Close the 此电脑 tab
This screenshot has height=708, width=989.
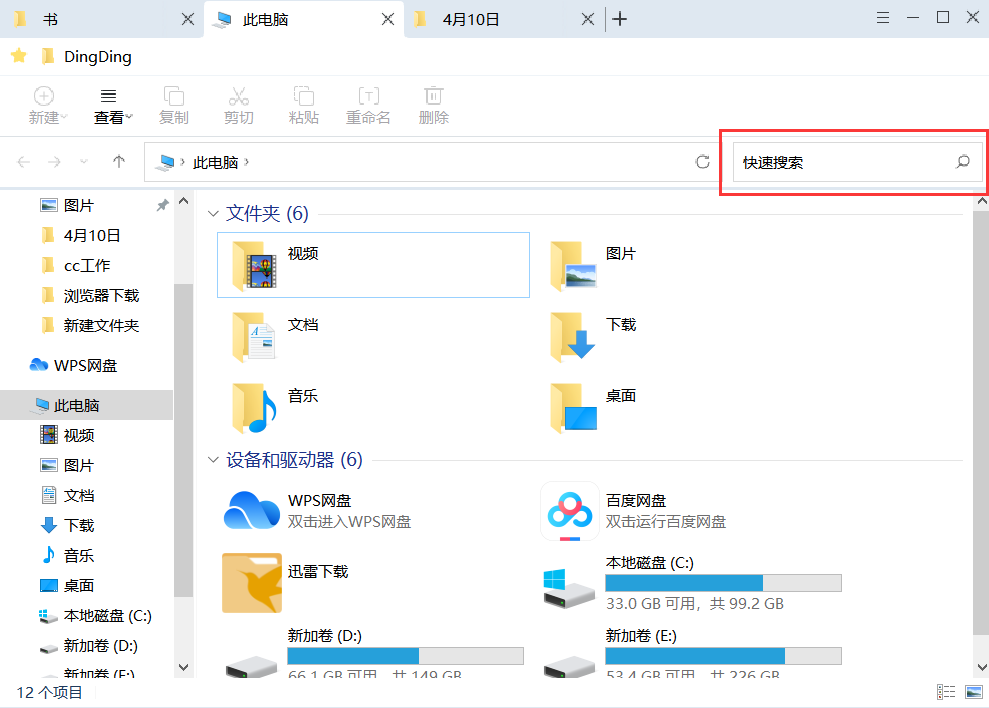point(388,20)
